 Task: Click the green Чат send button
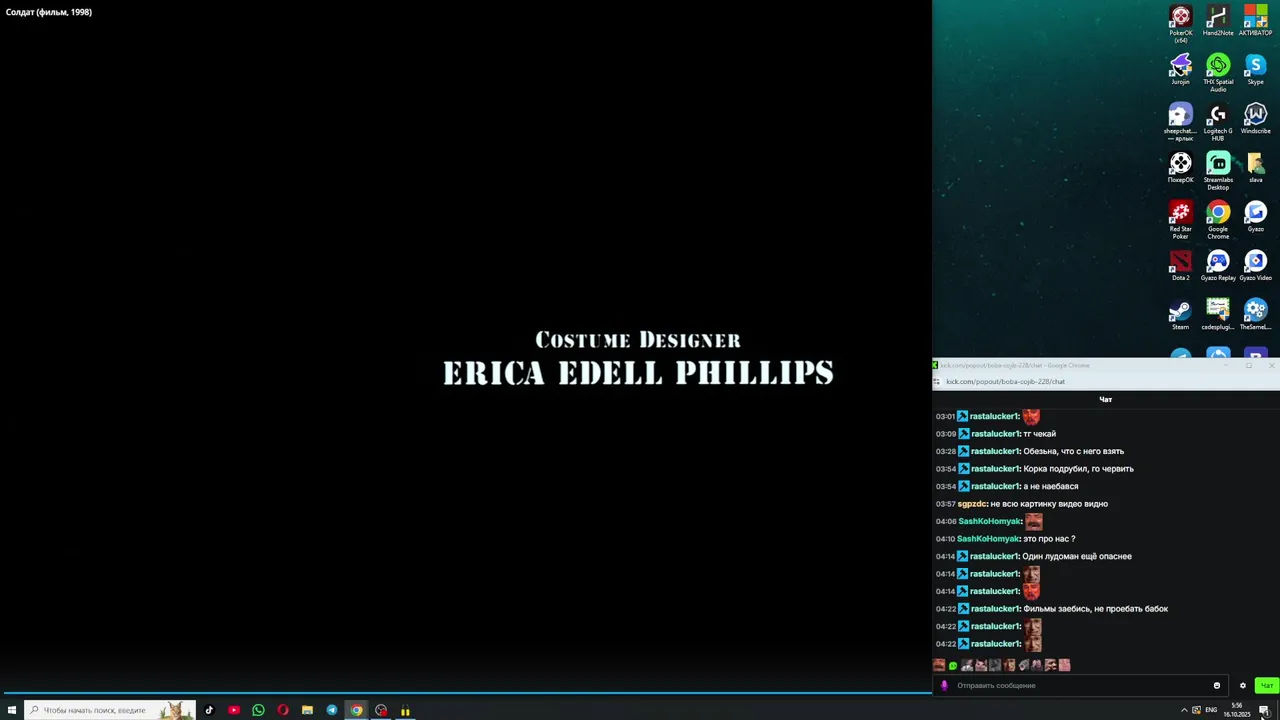click(x=1266, y=686)
